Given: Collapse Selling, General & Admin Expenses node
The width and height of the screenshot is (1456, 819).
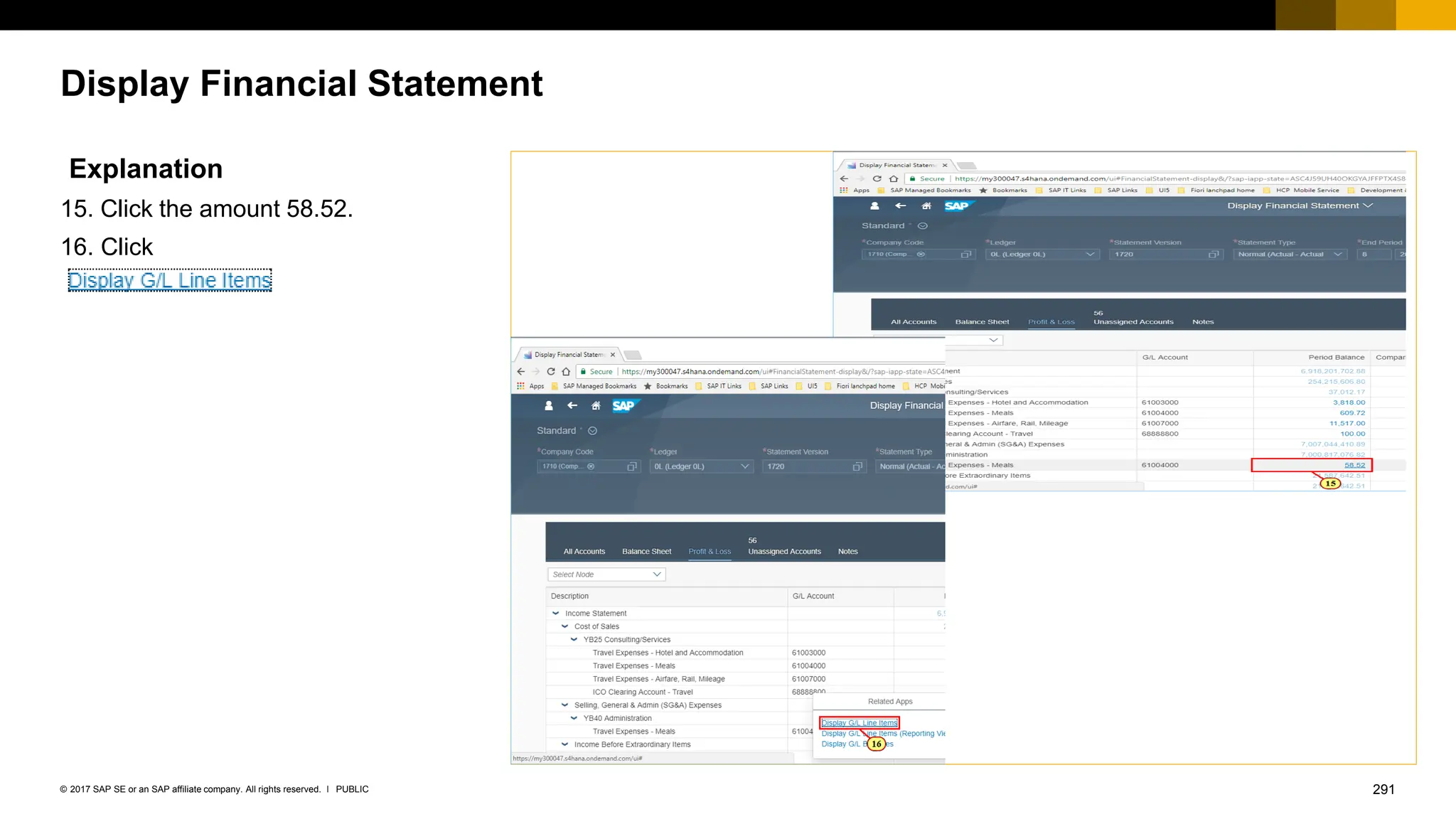Looking at the screenshot, I should pos(565,705).
